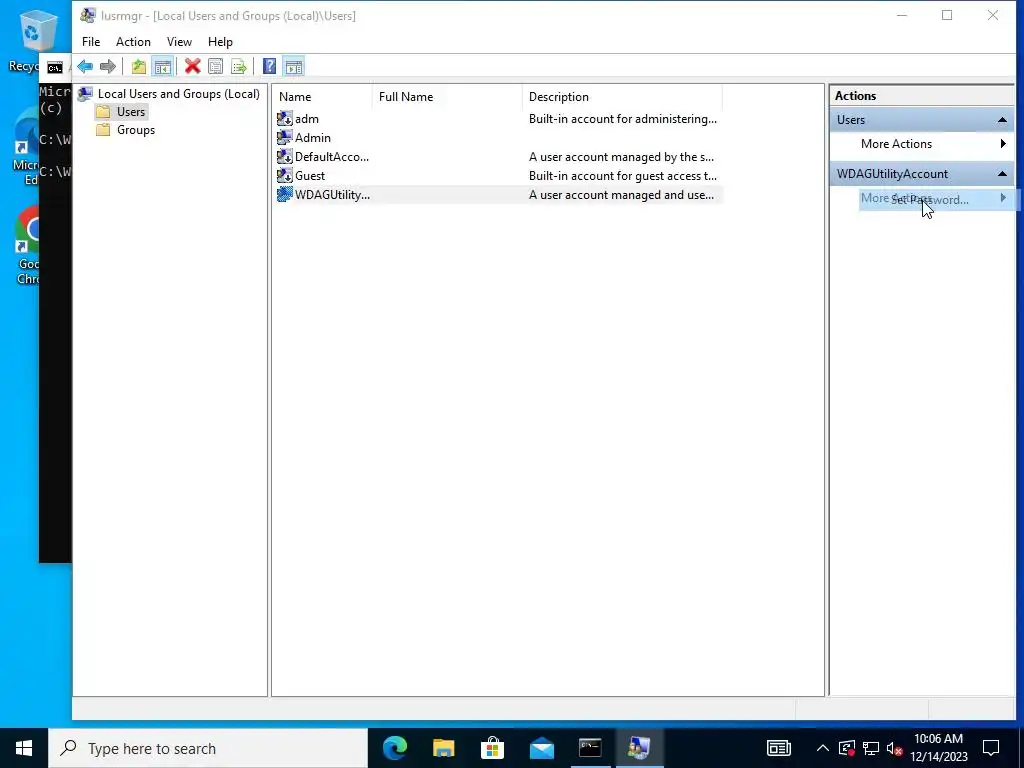
Task: Click the taskbar search box
Action: pos(208,748)
